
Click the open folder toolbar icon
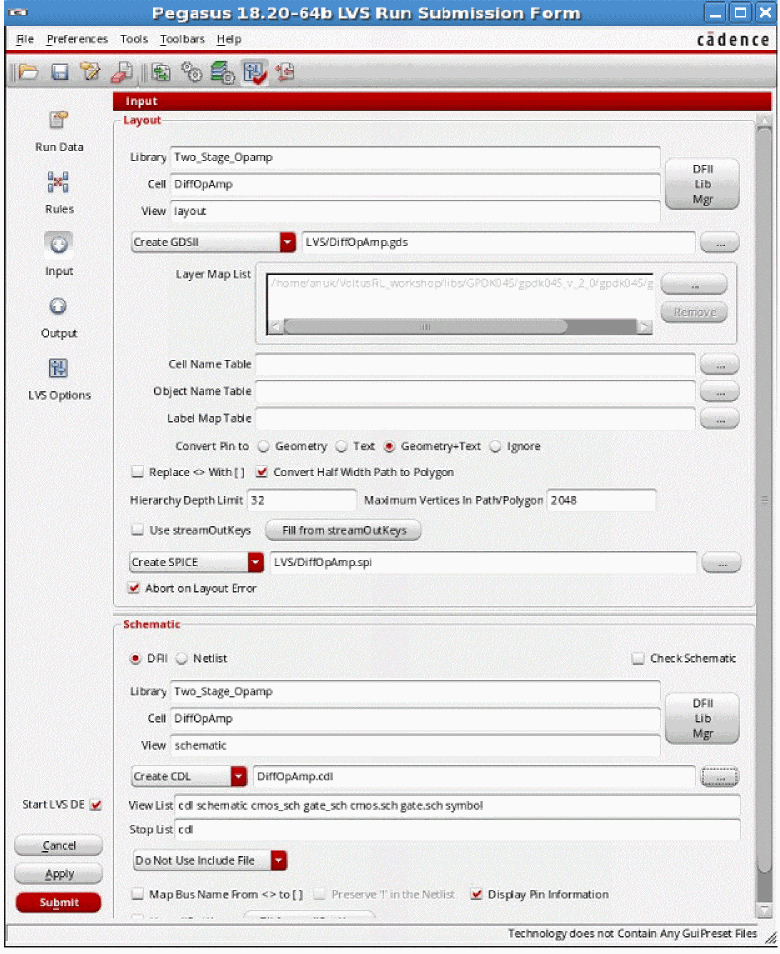click(28, 72)
